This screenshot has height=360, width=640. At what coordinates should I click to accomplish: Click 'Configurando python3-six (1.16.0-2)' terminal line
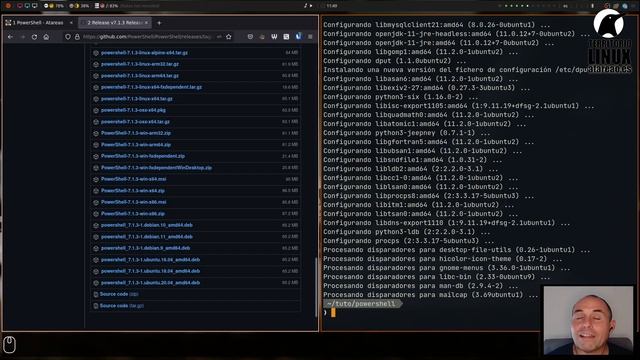(400, 97)
